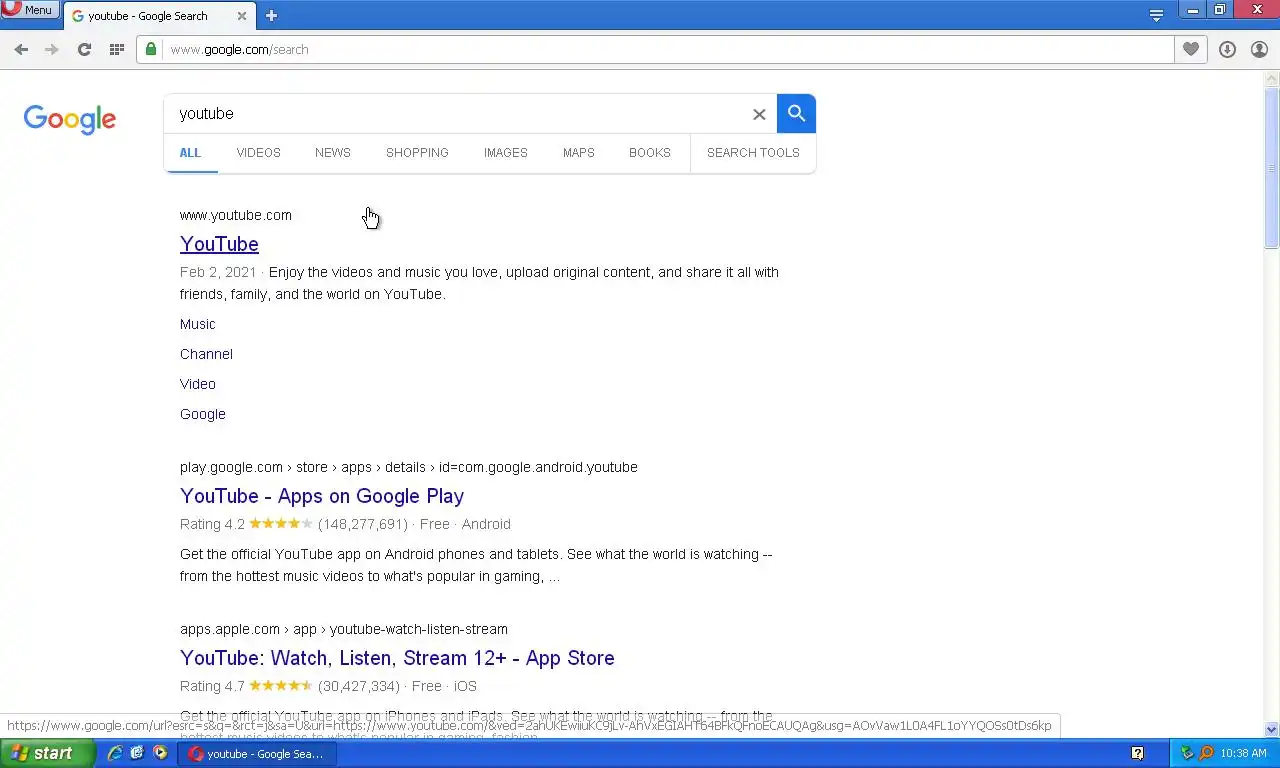Launch media player from quick launch
The width and height of the screenshot is (1280, 768).
coord(160,754)
